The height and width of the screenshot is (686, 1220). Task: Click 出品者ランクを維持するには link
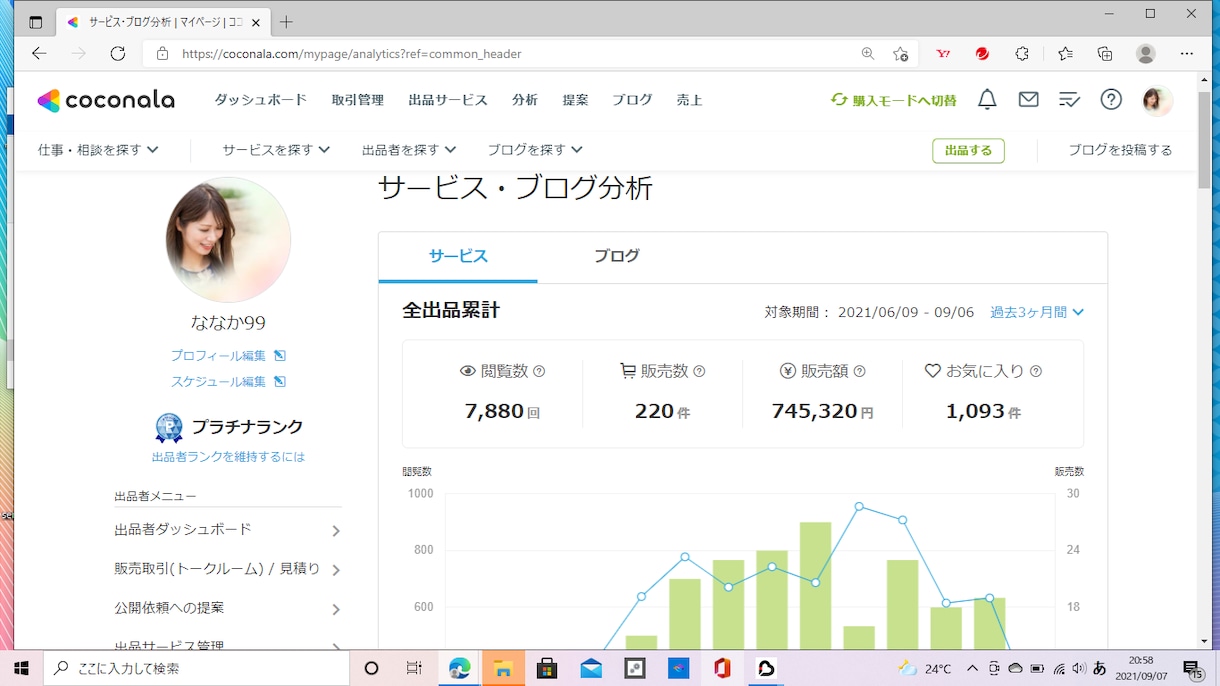point(228,457)
